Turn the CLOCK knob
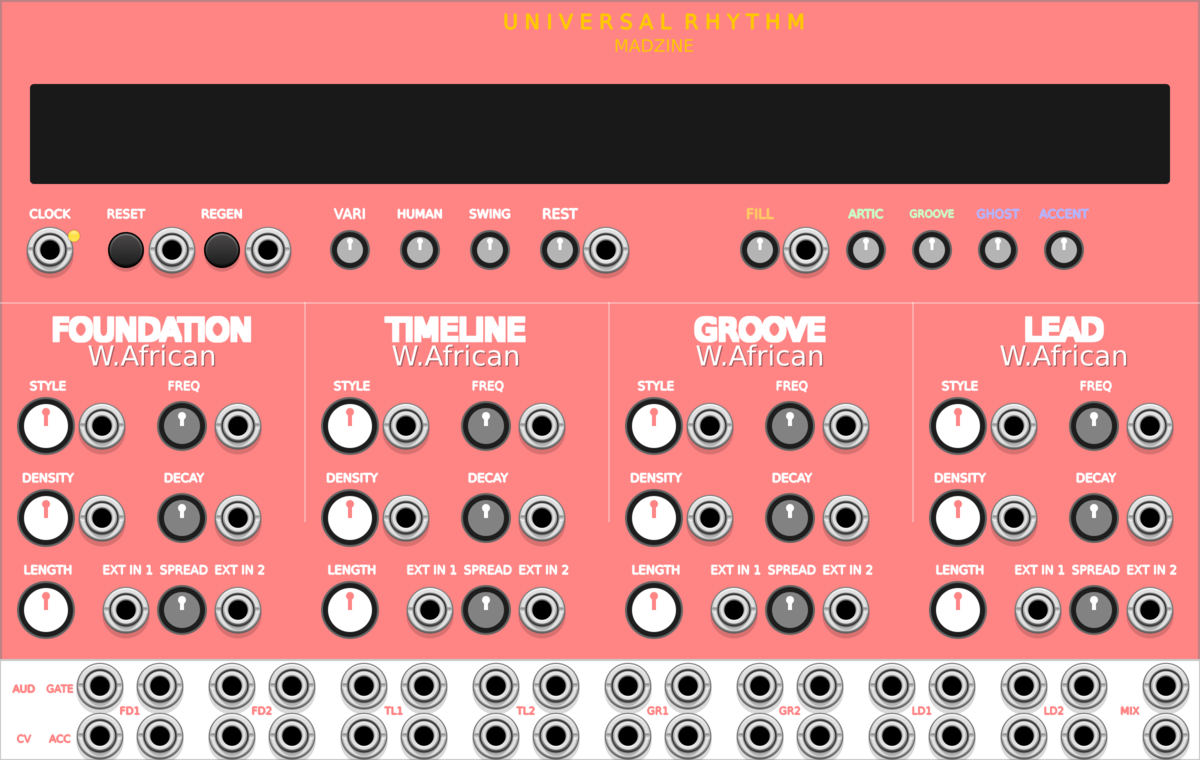This screenshot has width=1200, height=760. 50,250
